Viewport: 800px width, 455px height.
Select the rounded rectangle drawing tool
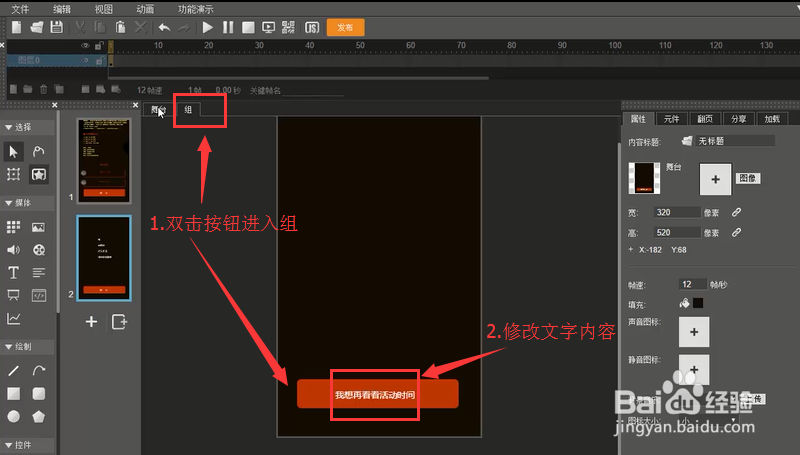coord(39,394)
